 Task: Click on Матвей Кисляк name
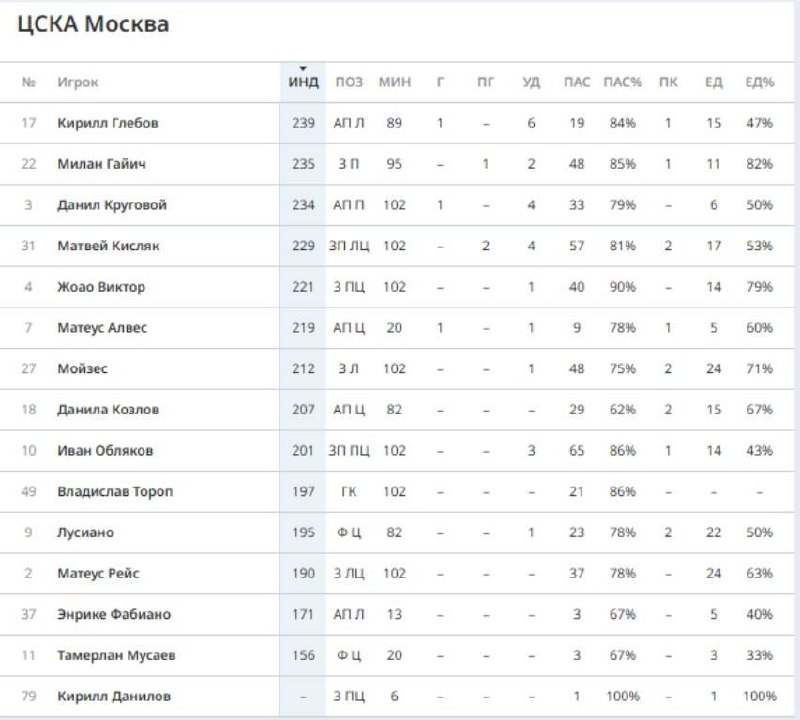point(108,246)
